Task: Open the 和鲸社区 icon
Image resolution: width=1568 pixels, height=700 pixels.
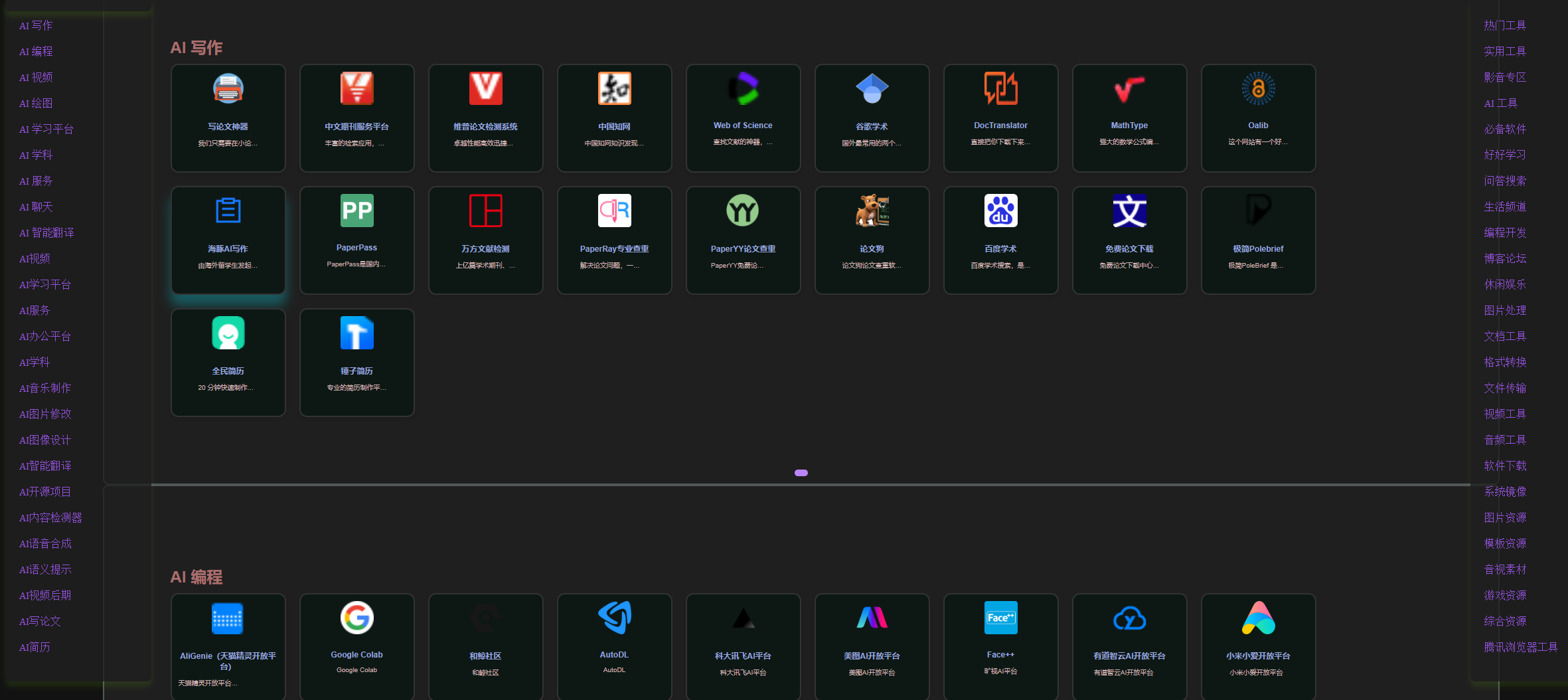Action: click(x=485, y=618)
